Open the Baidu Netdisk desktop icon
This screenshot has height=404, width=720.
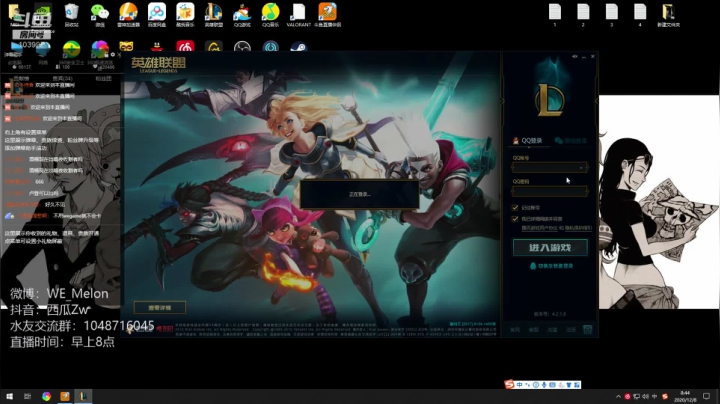157,15
